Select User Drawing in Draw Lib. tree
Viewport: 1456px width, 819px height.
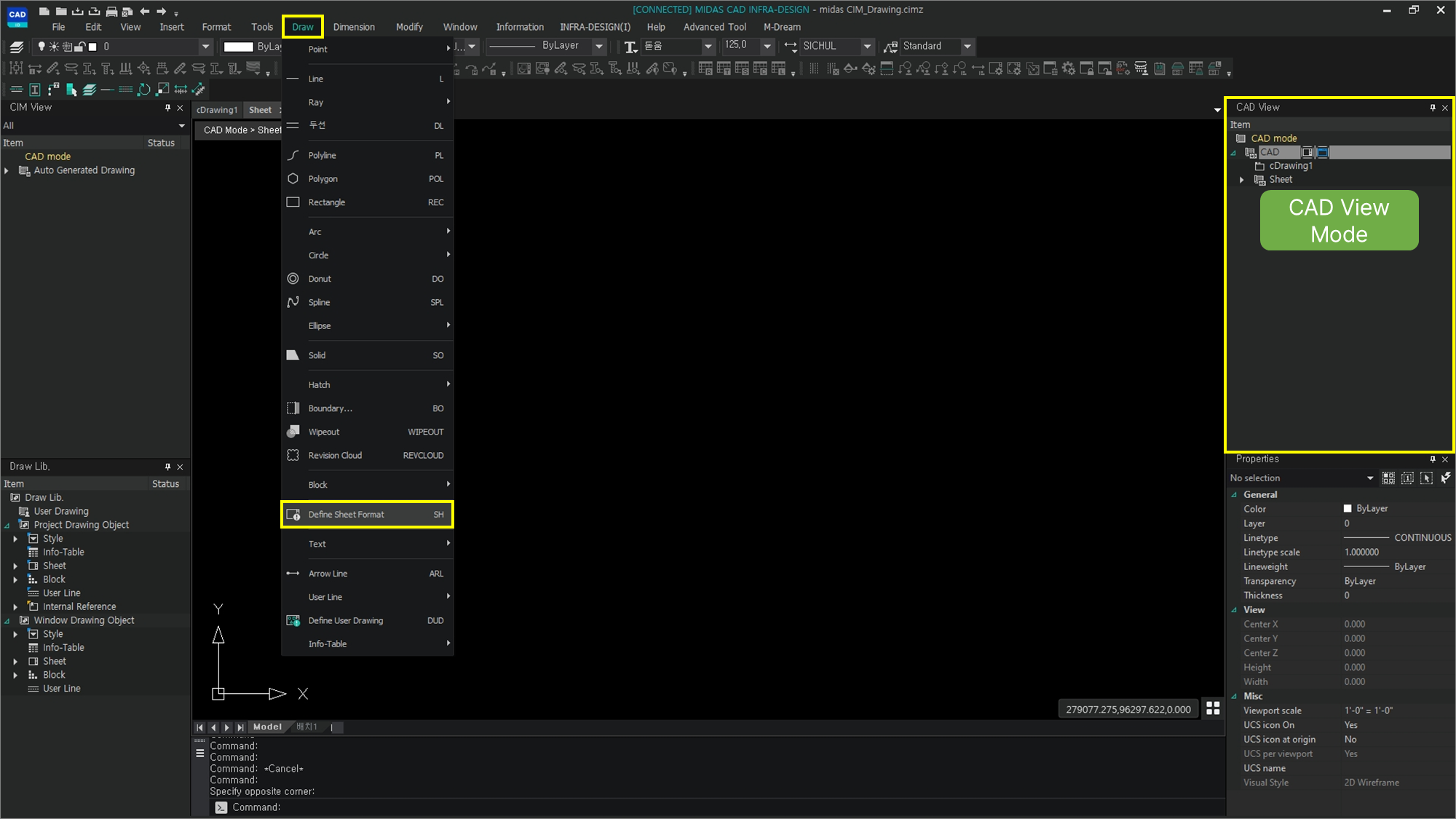(x=61, y=511)
